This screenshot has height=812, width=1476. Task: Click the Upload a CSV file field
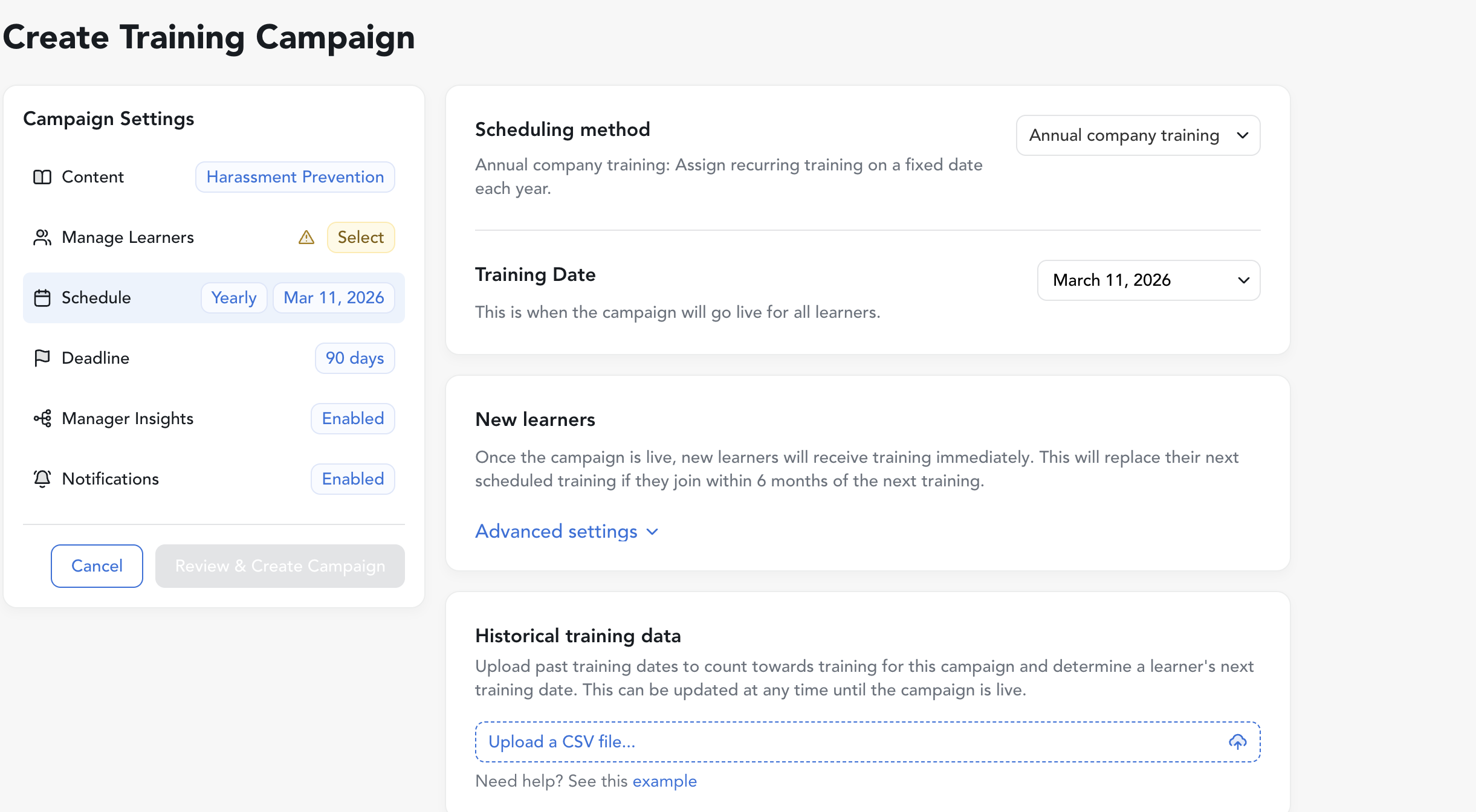846,742
